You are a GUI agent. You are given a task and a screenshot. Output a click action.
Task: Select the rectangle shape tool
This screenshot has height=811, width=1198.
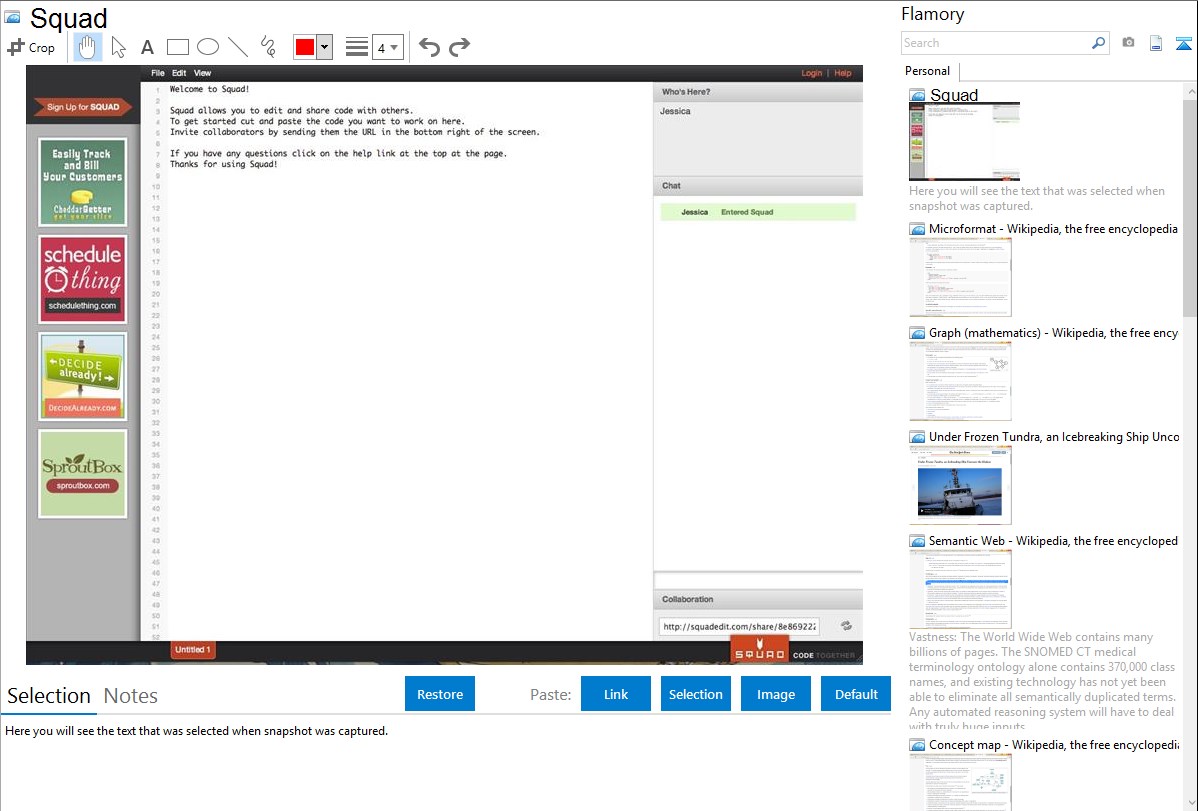click(177, 47)
